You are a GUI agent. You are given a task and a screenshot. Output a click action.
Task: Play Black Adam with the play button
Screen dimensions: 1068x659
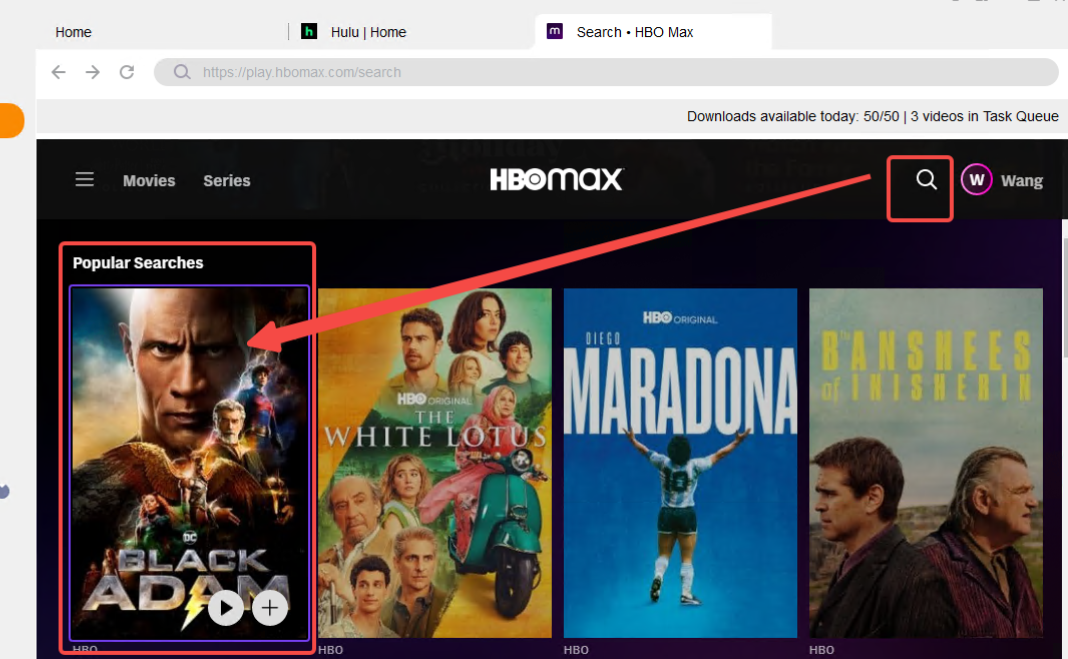(225, 607)
